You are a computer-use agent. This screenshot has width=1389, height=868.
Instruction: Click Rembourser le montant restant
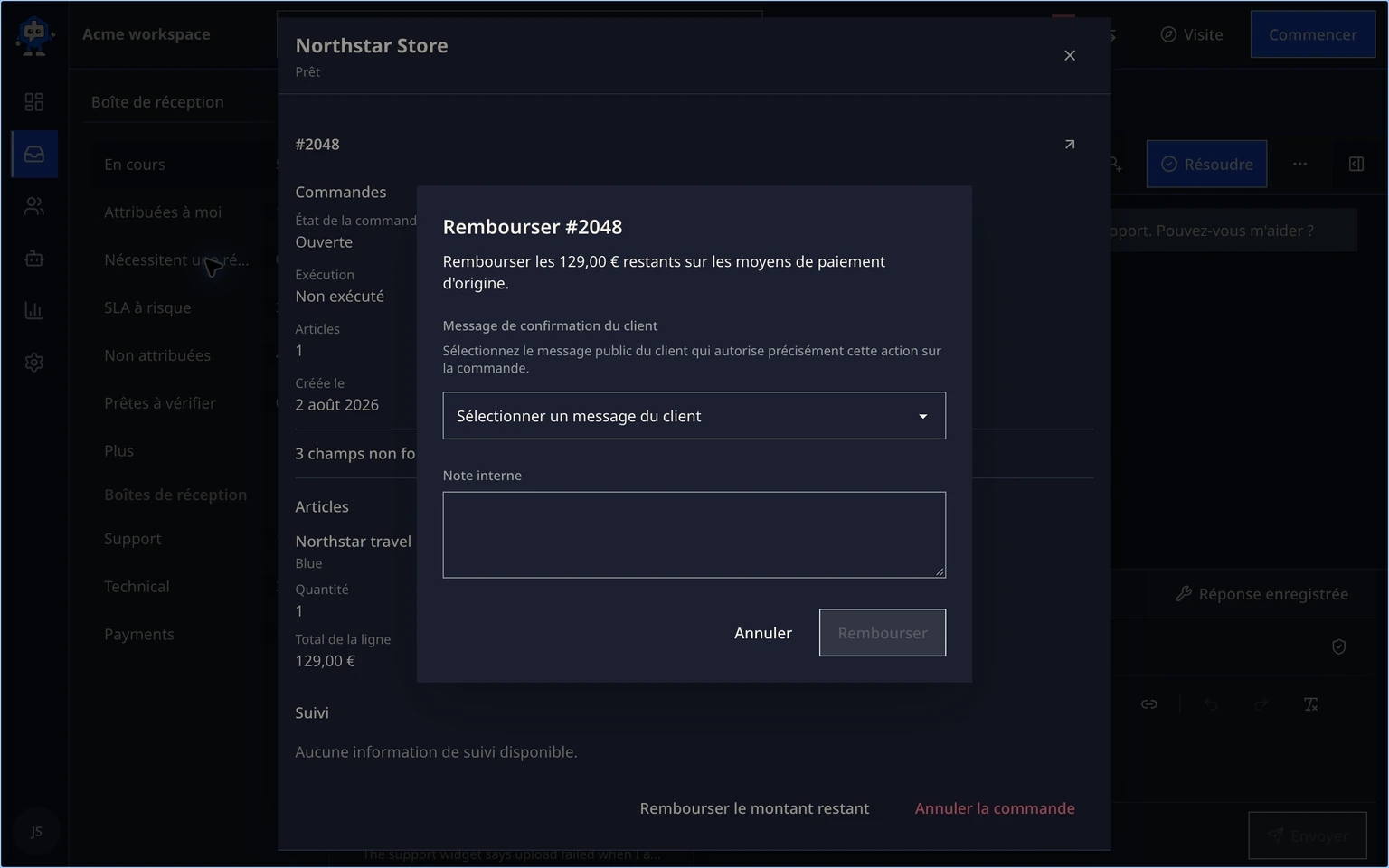(x=754, y=808)
